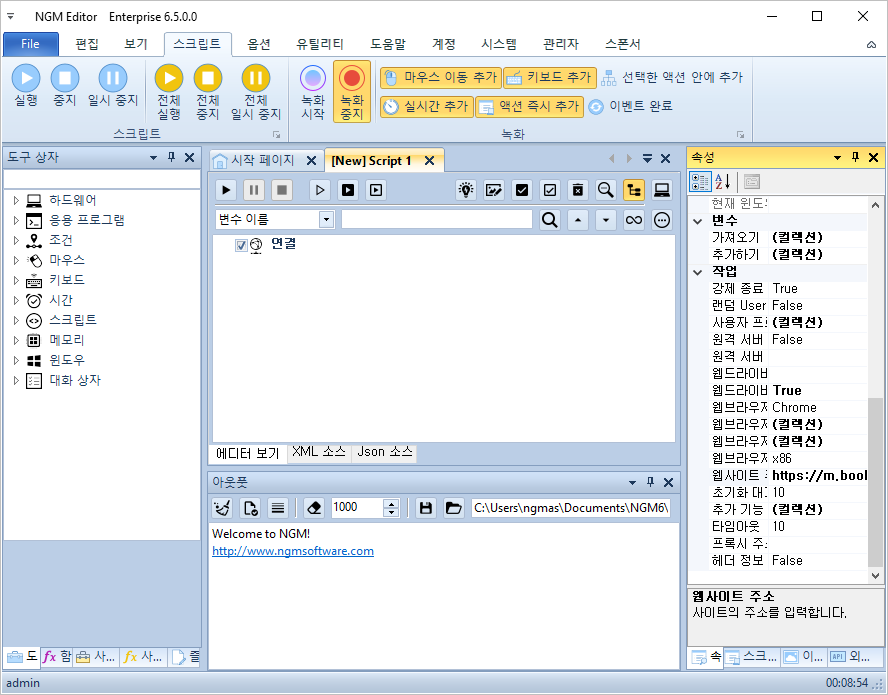Click the lightbulb icon in editor toolbar
888x695 pixels.
click(x=466, y=190)
